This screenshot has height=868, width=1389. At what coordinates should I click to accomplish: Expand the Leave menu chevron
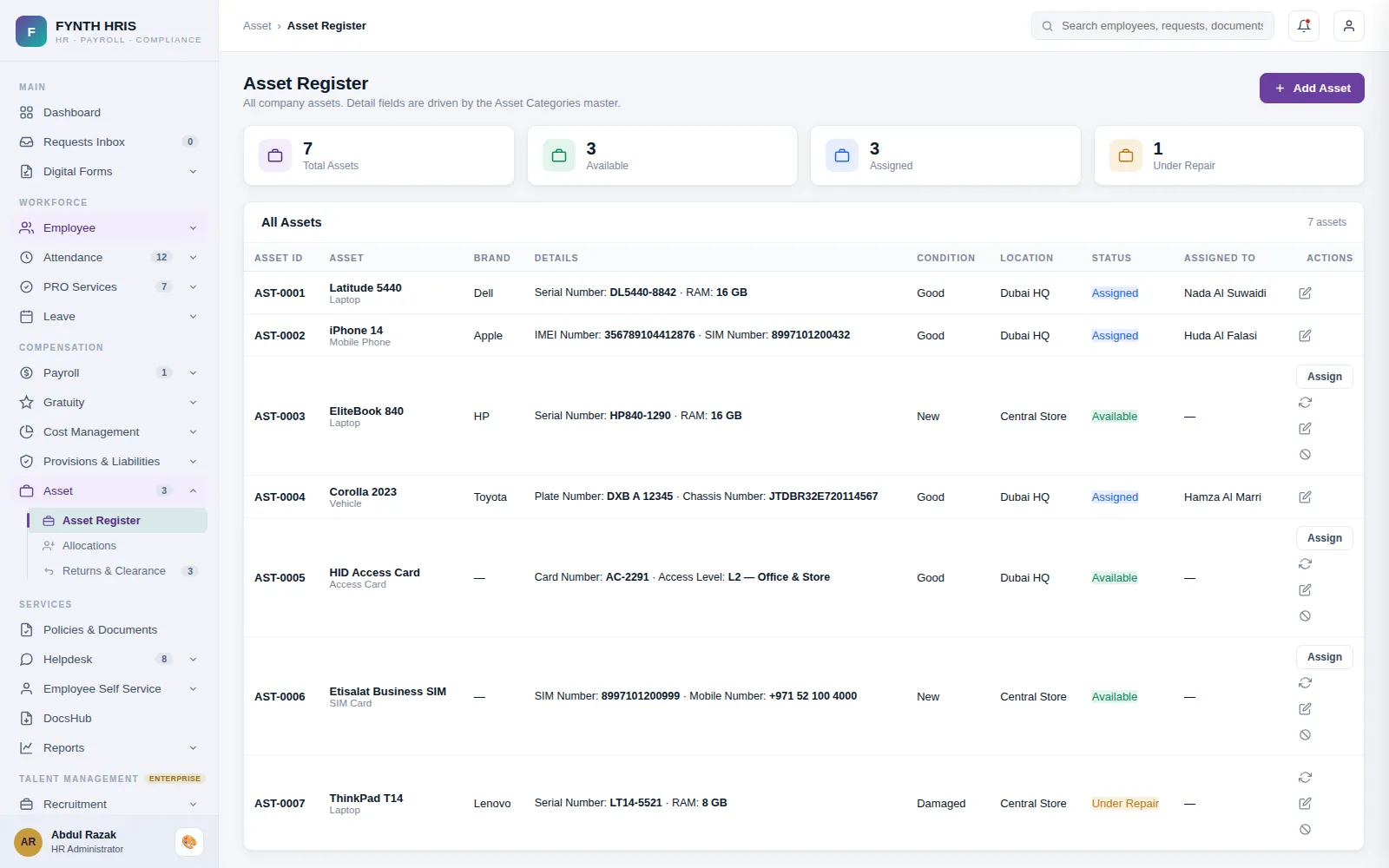tap(193, 317)
